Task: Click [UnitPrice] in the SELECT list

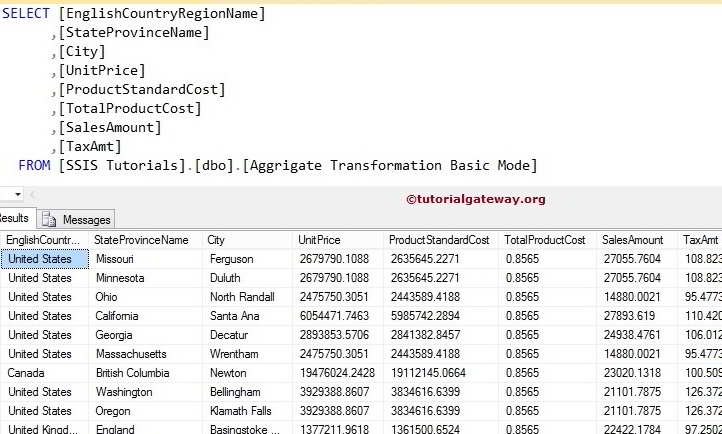Action: (102, 70)
